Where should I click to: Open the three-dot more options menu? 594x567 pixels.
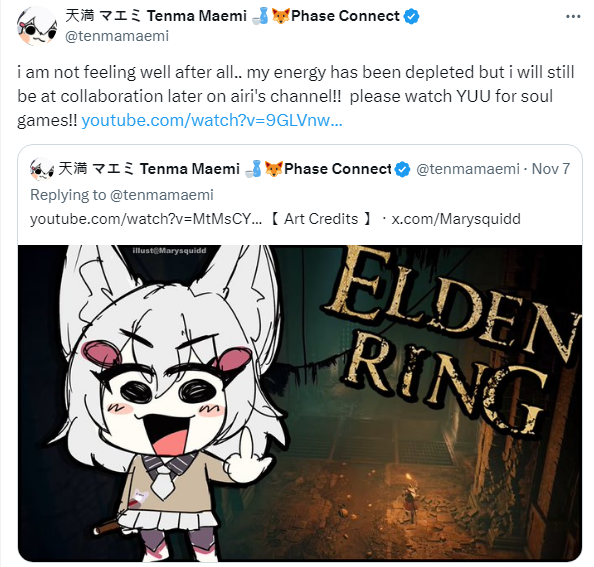point(573,16)
